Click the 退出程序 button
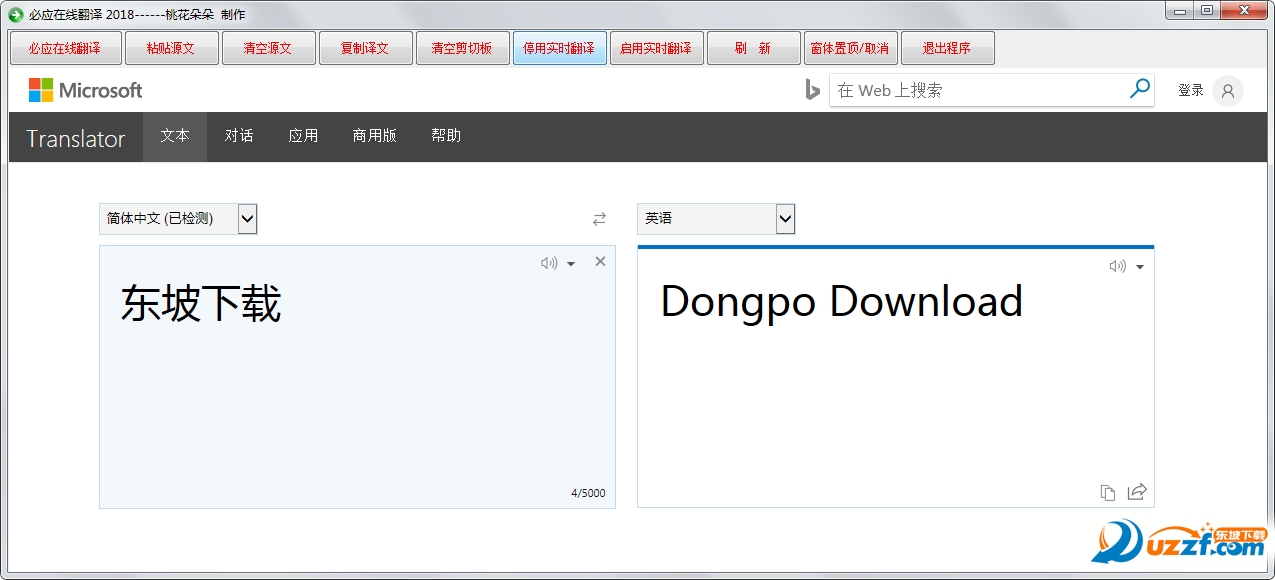Screen dimensions: 1275x580 [947, 48]
